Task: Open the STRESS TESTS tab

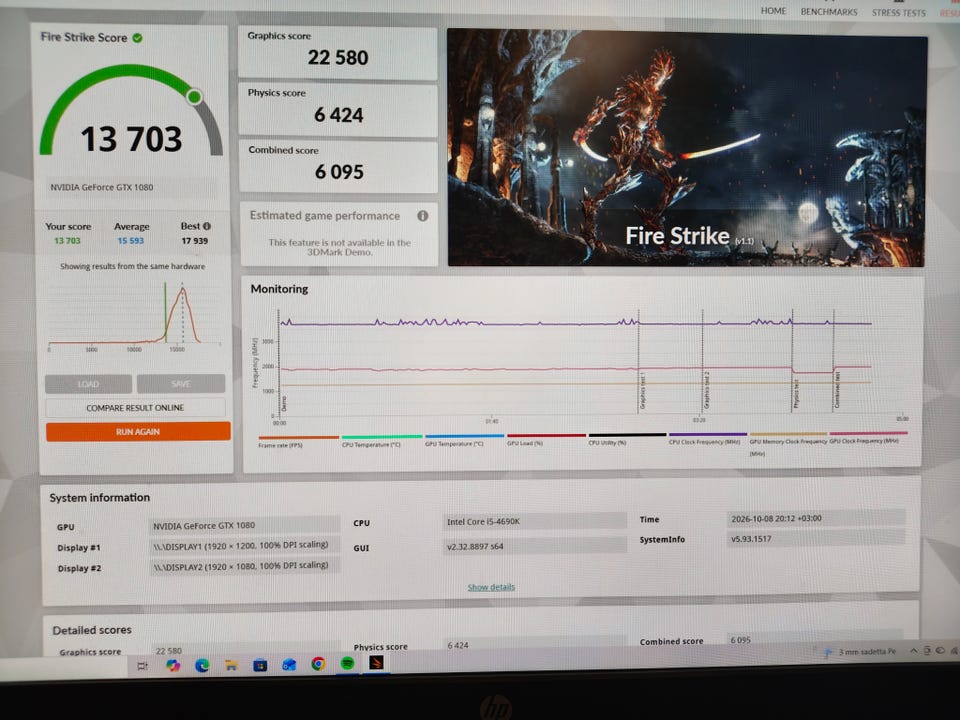Action: click(899, 12)
